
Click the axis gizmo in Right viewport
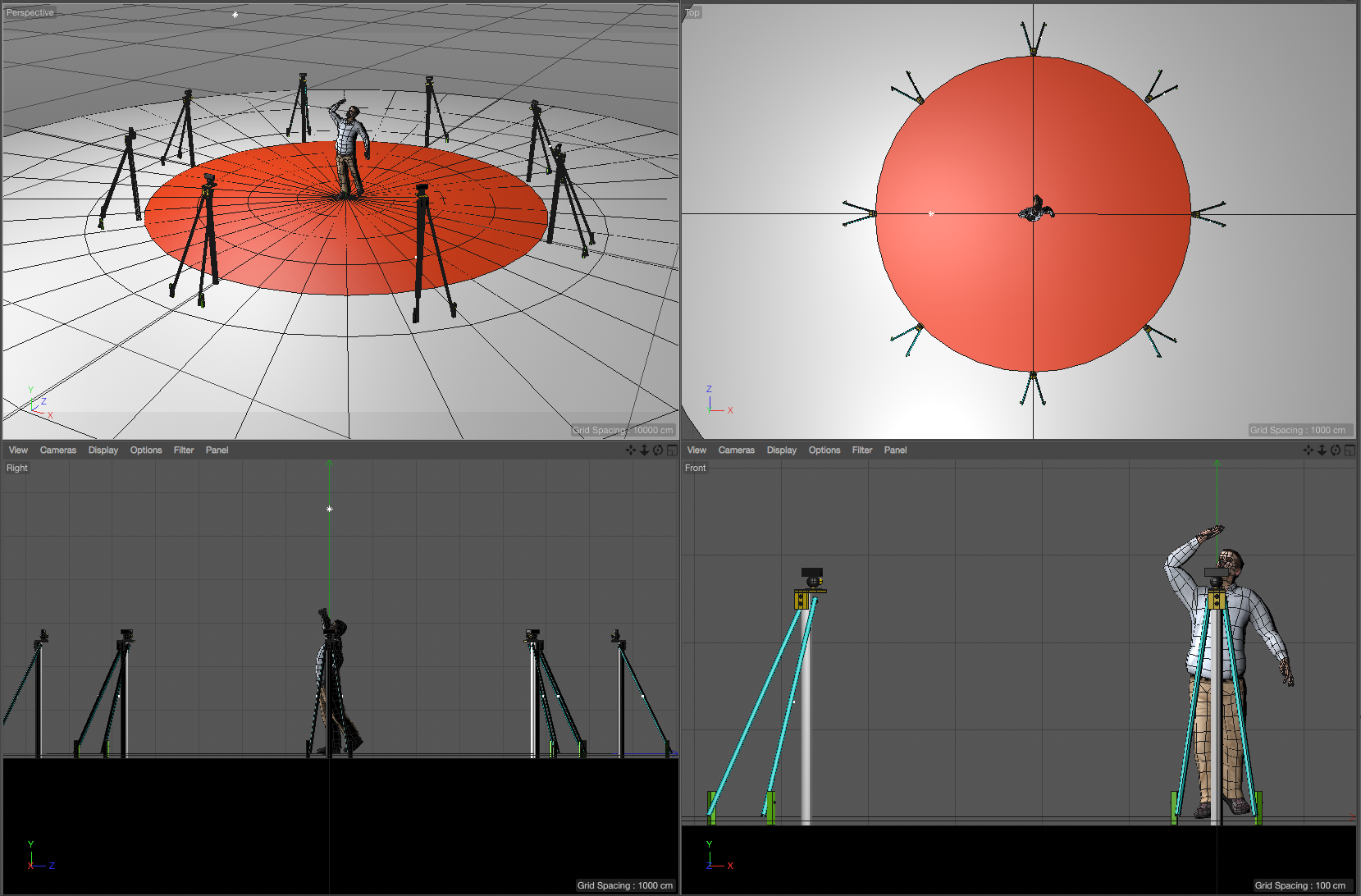point(39,856)
